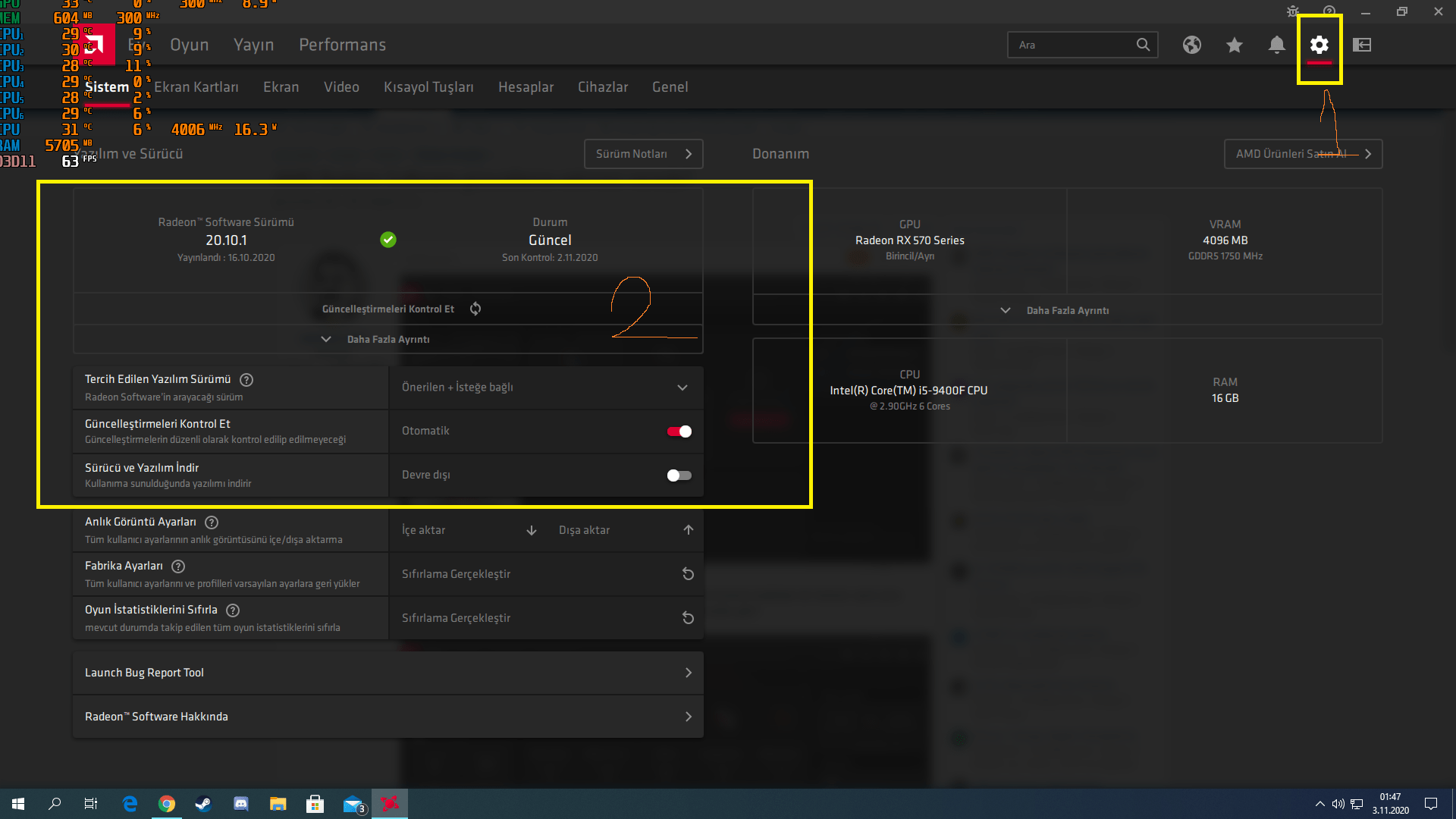Click the favorites star icon
Image resolution: width=1456 pixels, height=819 pixels.
tap(1234, 45)
